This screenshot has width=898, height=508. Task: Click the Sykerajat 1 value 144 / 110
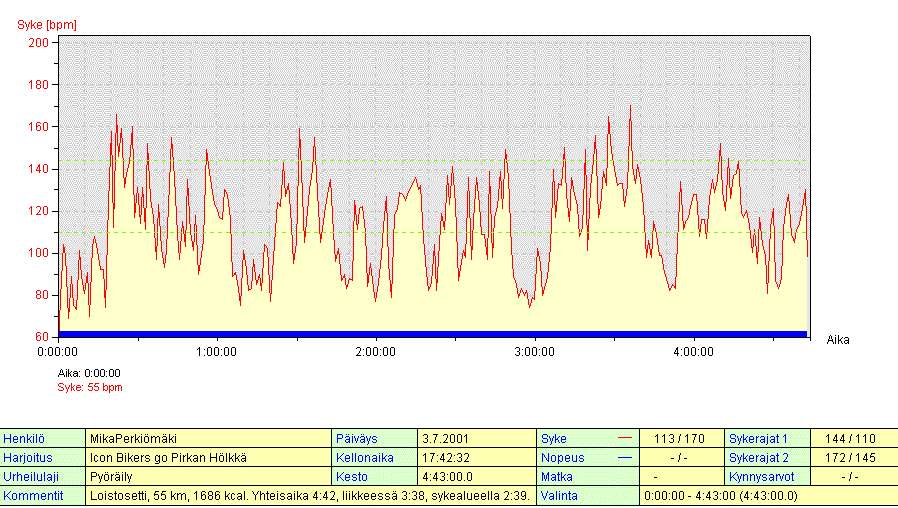(x=850, y=439)
